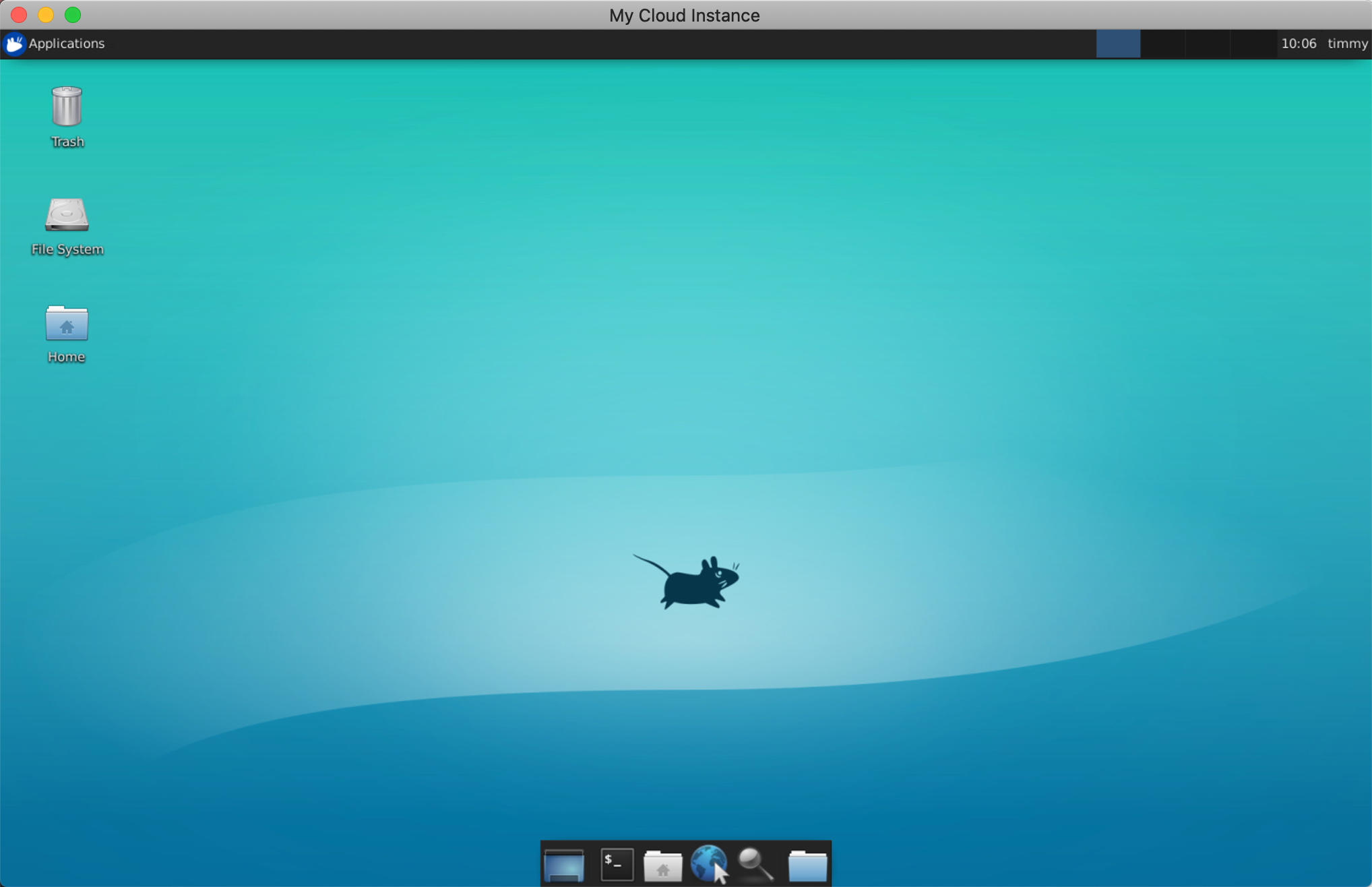Launch the terminal emulator from dock
Image resolution: width=1372 pixels, height=887 pixels.
click(x=617, y=865)
